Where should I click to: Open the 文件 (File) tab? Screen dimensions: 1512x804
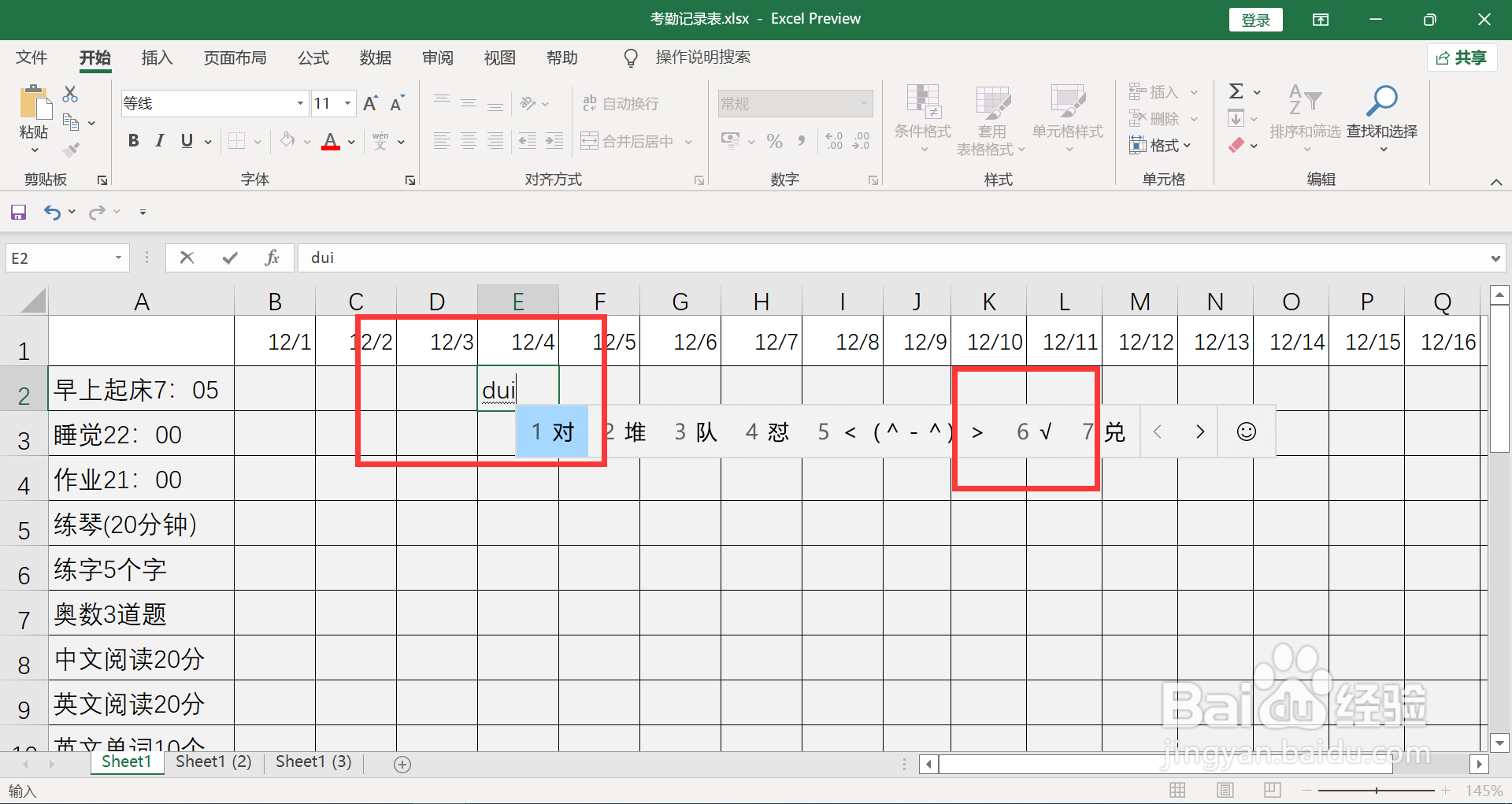[x=31, y=57]
